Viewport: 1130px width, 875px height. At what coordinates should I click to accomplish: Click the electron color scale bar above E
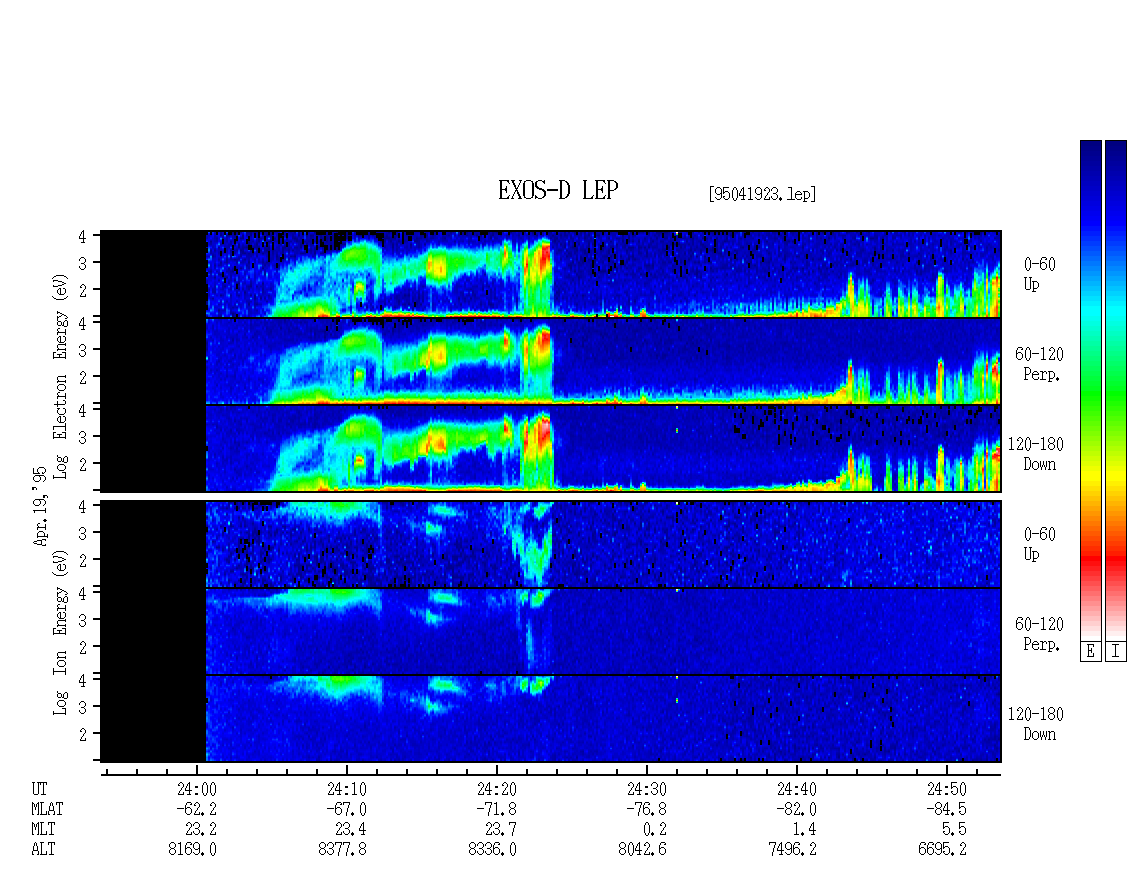(1090, 390)
